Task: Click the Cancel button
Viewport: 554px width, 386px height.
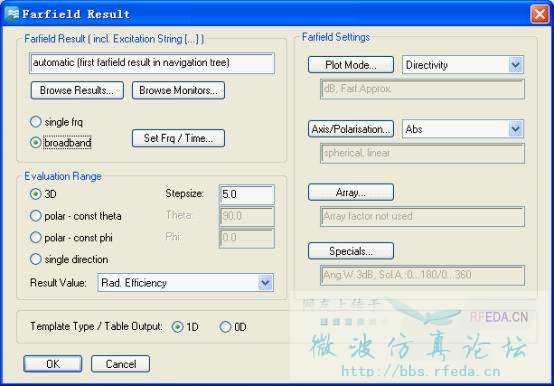Action: (120, 364)
